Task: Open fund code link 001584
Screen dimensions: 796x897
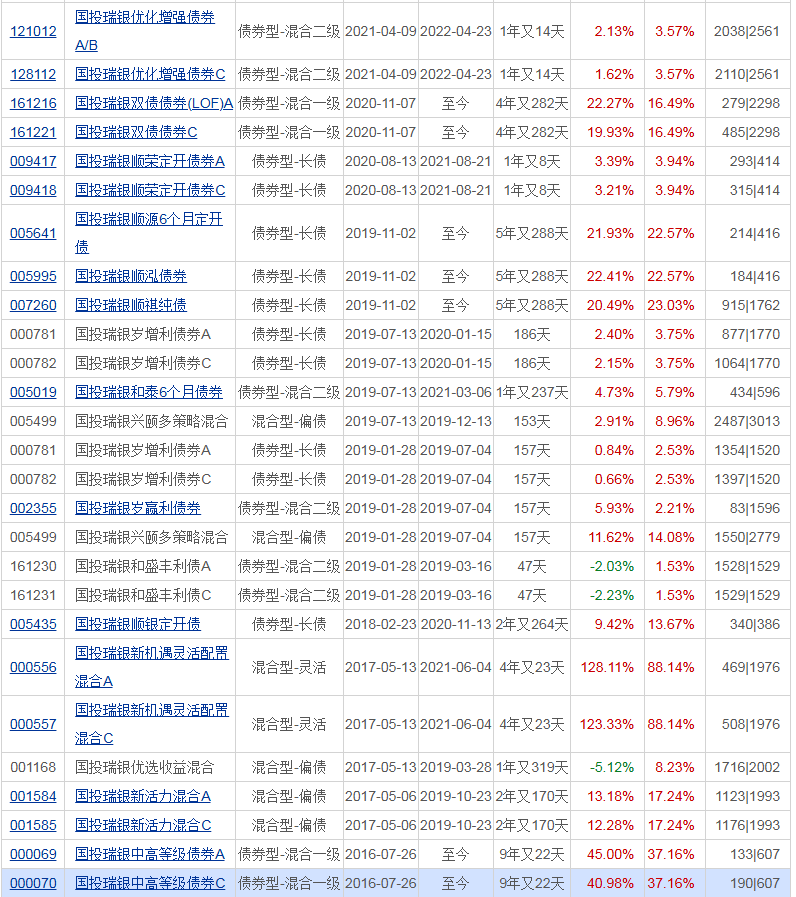Action: [x=33, y=797]
